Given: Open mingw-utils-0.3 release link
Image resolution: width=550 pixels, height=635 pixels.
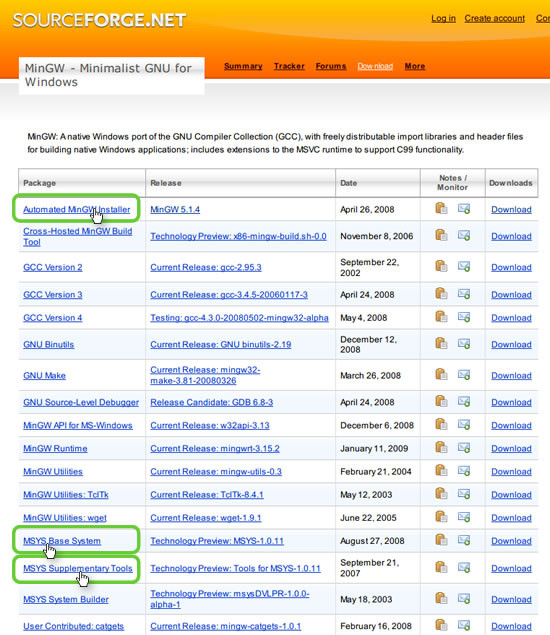Looking at the screenshot, I should pos(216,471).
